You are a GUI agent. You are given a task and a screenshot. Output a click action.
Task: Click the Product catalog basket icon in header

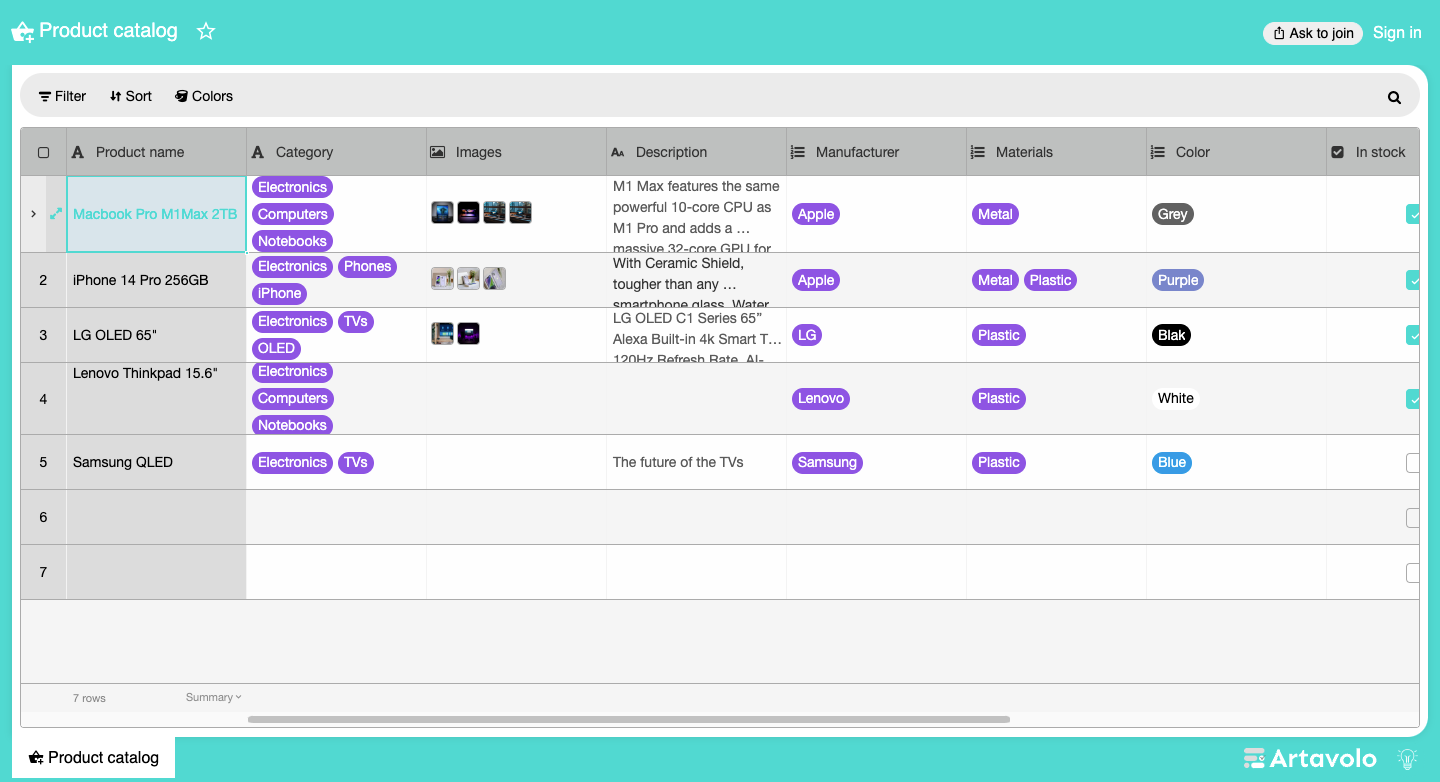point(22,32)
